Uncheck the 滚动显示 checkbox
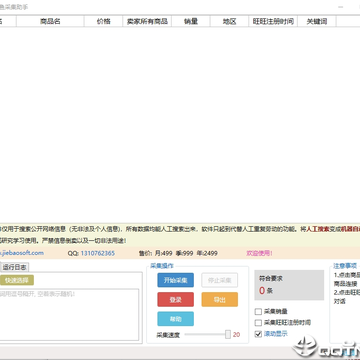 258,334
